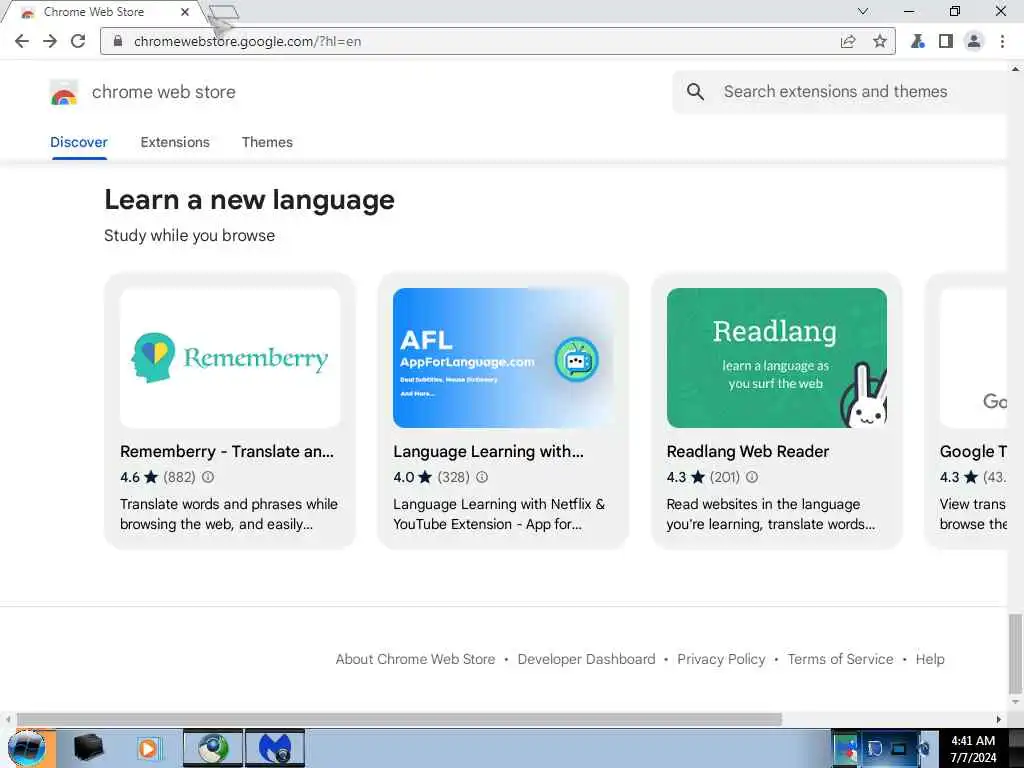This screenshot has height=768, width=1024.
Task: Switch to the Extensions tab
Action: 175,142
